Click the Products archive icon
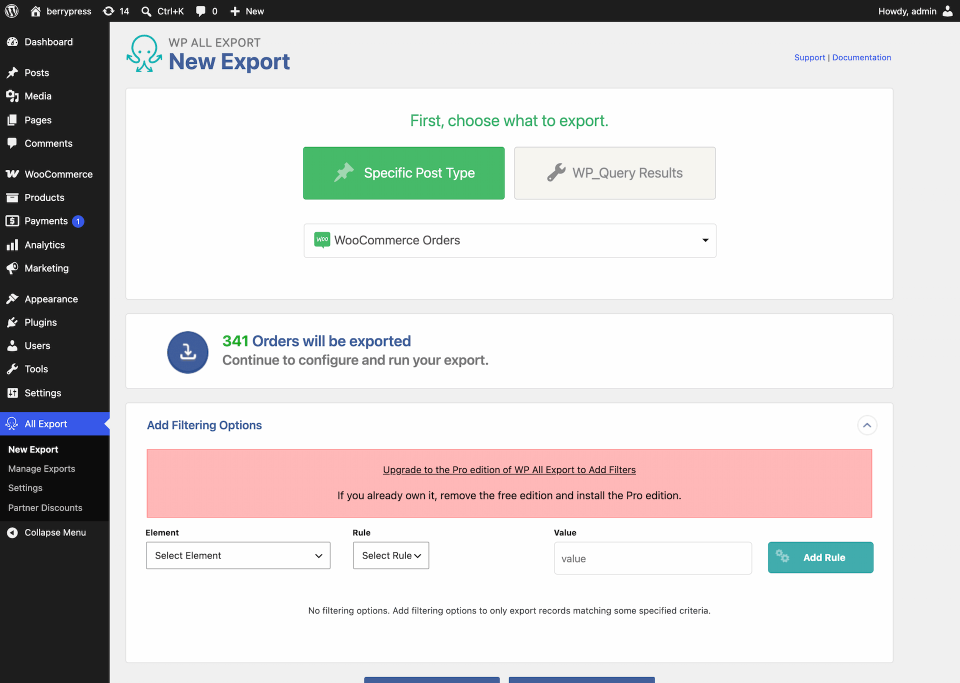 12,198
